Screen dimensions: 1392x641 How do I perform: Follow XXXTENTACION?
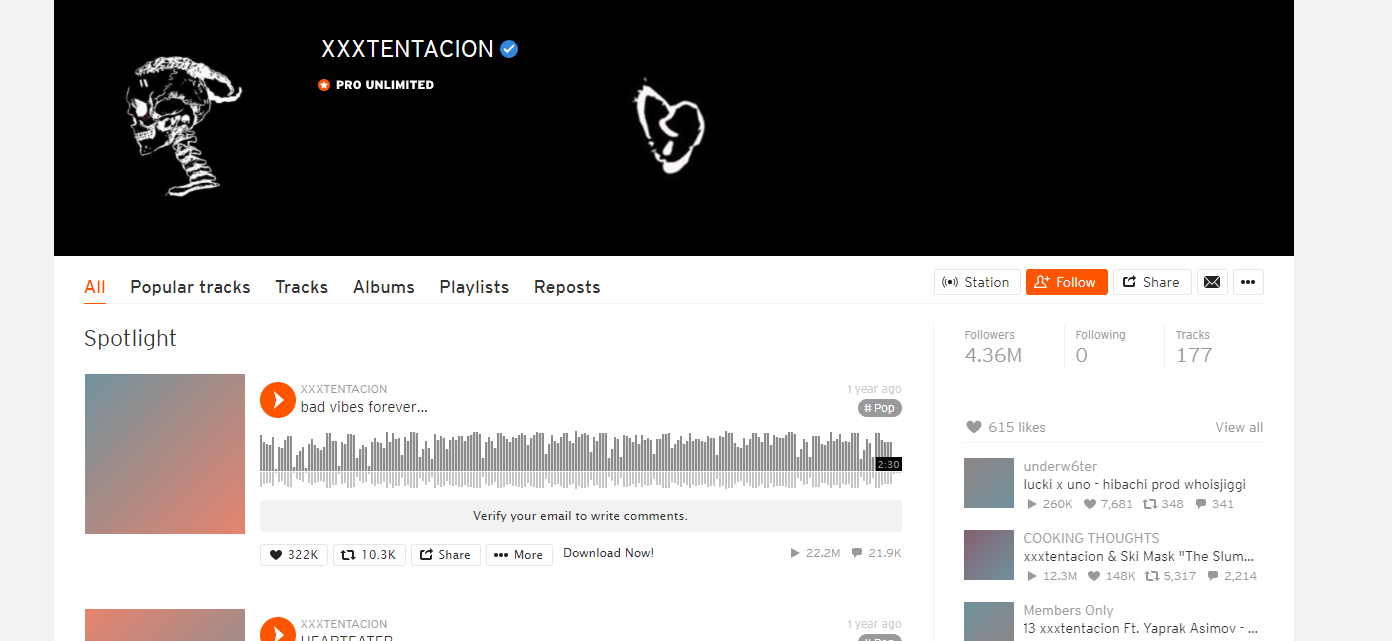tap(1067, 282)
